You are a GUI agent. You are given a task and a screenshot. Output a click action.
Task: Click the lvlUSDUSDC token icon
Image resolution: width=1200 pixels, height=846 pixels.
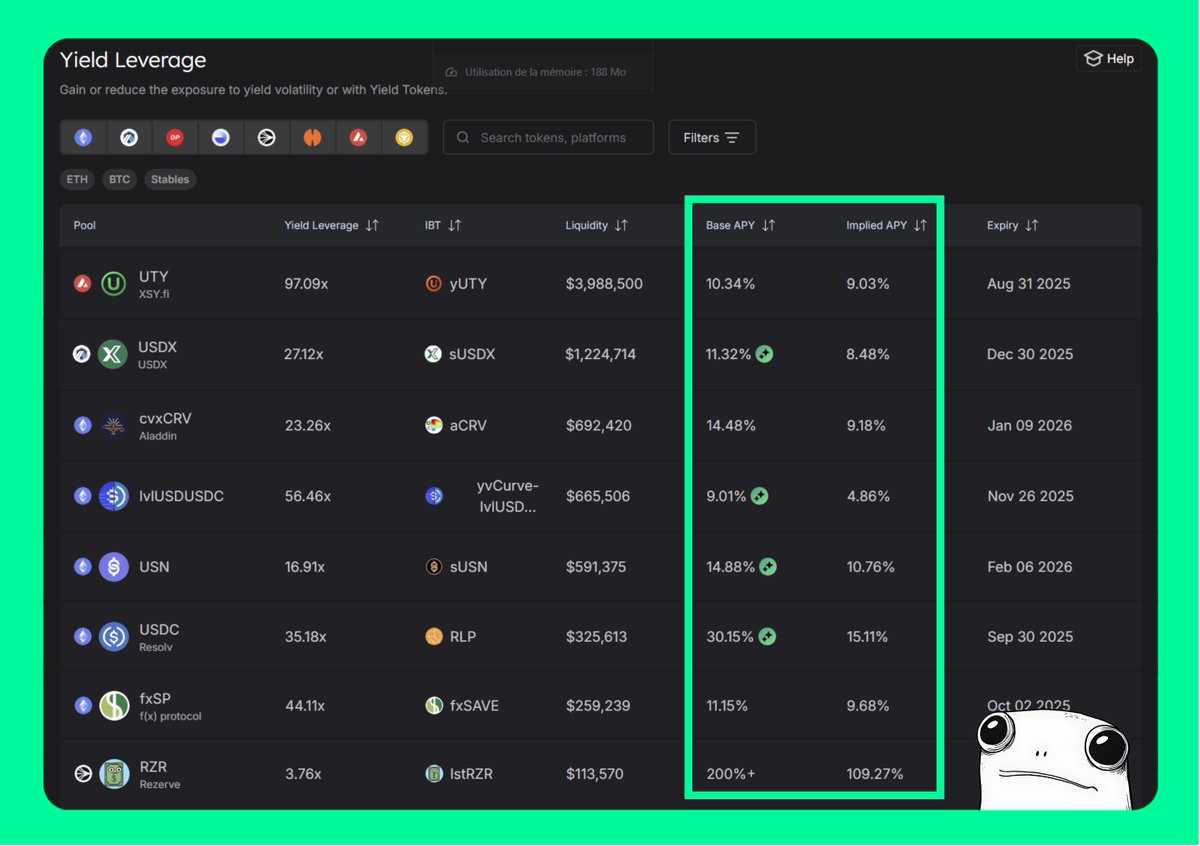(x=113, y=496)
